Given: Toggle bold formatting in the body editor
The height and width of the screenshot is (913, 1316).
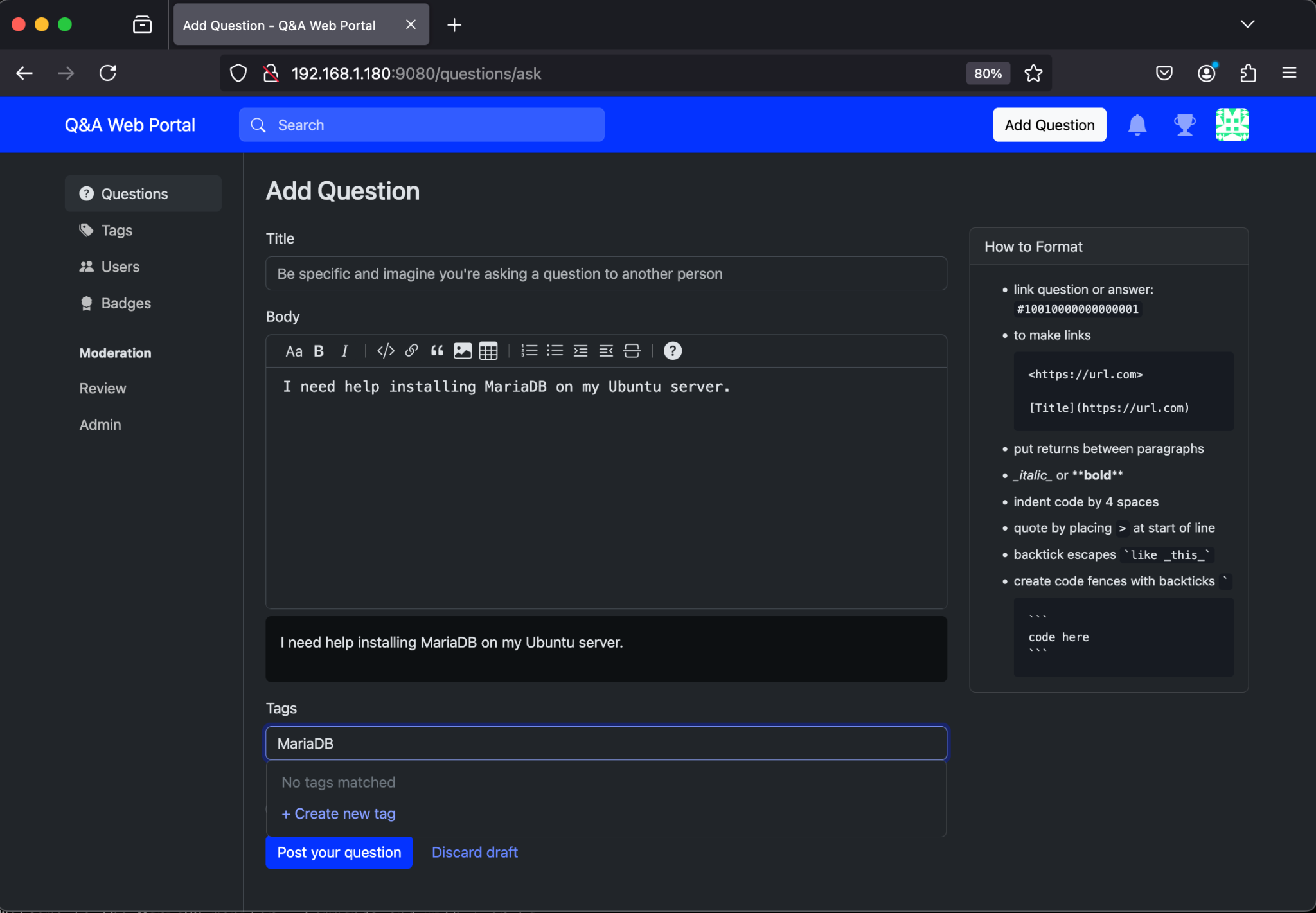Looking at the screenshot, I should pyautogui.click(x=319, y=351).
